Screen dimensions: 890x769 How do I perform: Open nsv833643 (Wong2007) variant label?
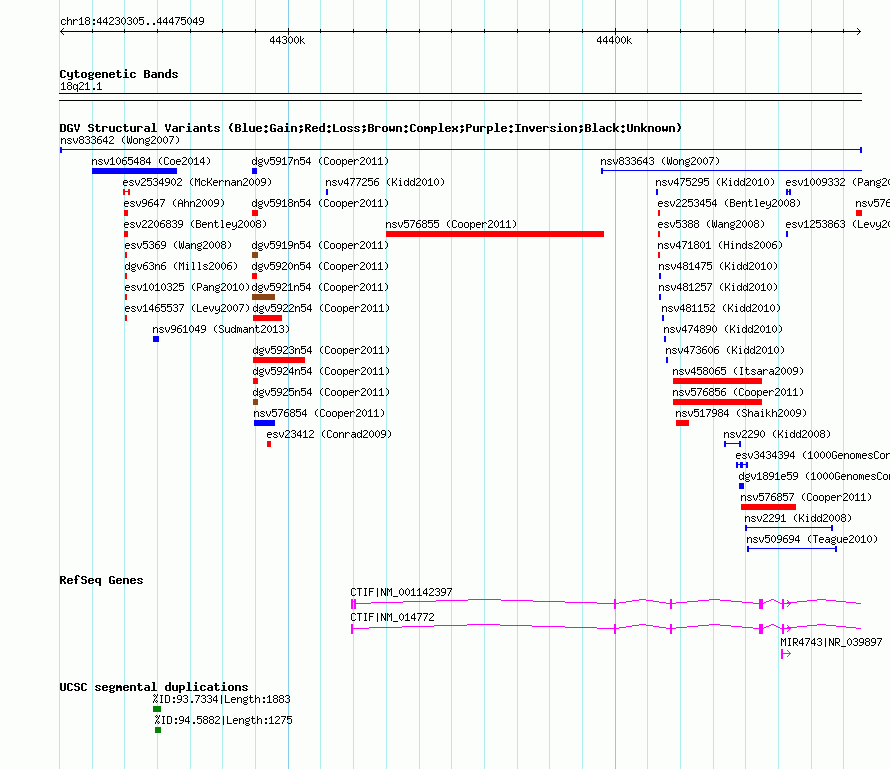[660, 161]
